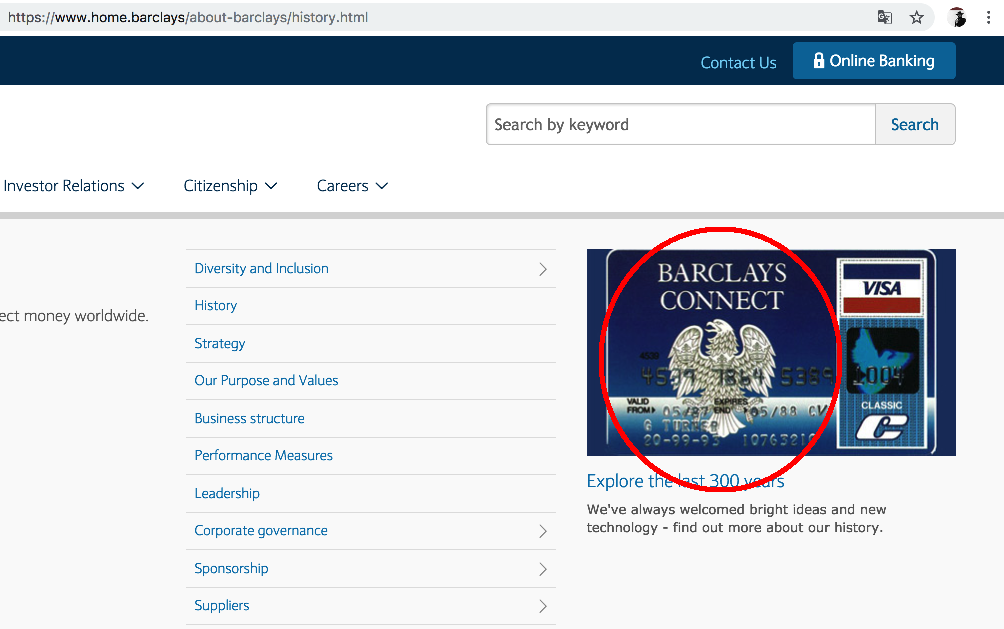The height and width of the screenshot is (629, 1004).
Task: Click the browser address bar URL
Action: (x=188, y=17)
